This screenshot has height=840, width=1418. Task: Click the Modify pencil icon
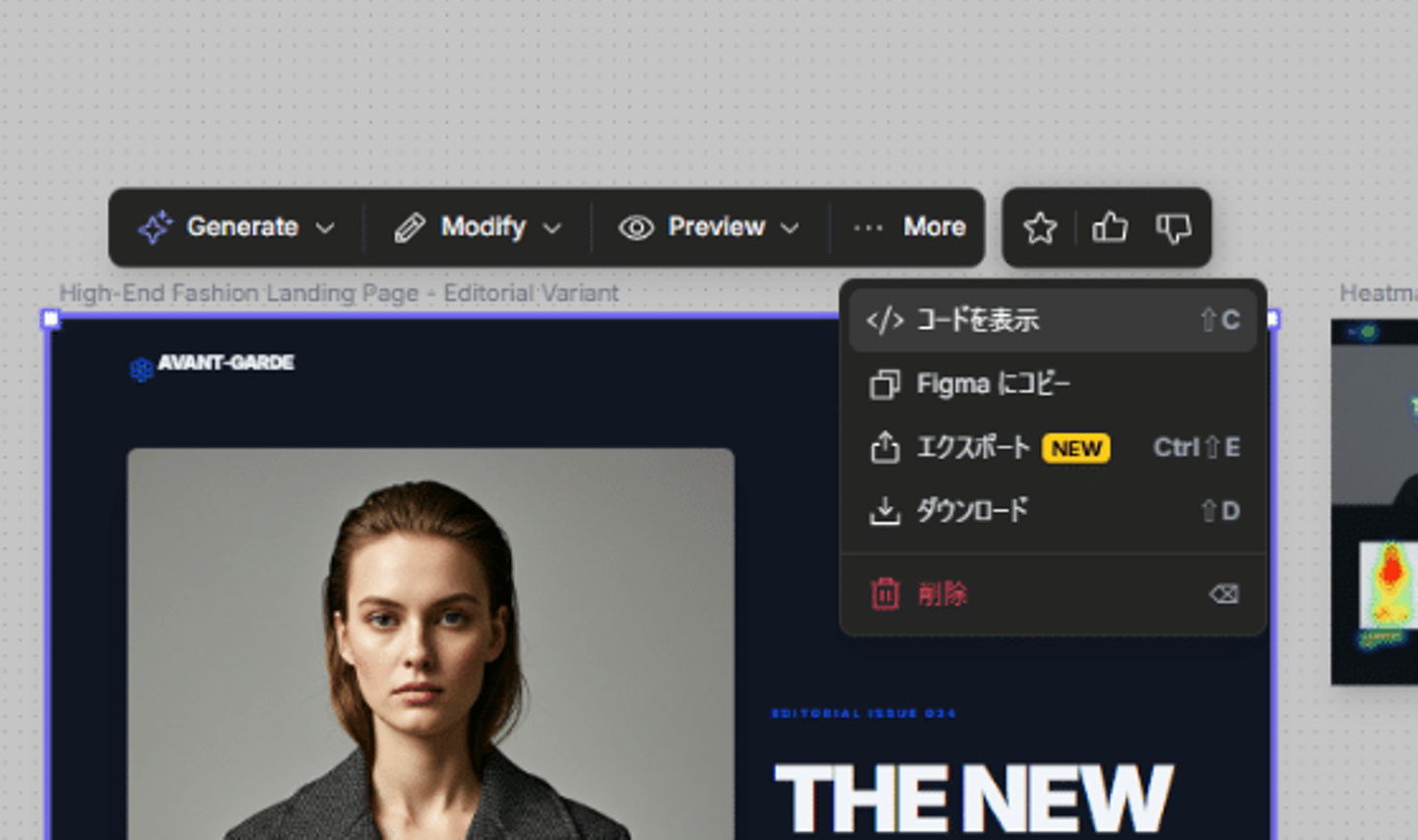(x=410, y=227)
